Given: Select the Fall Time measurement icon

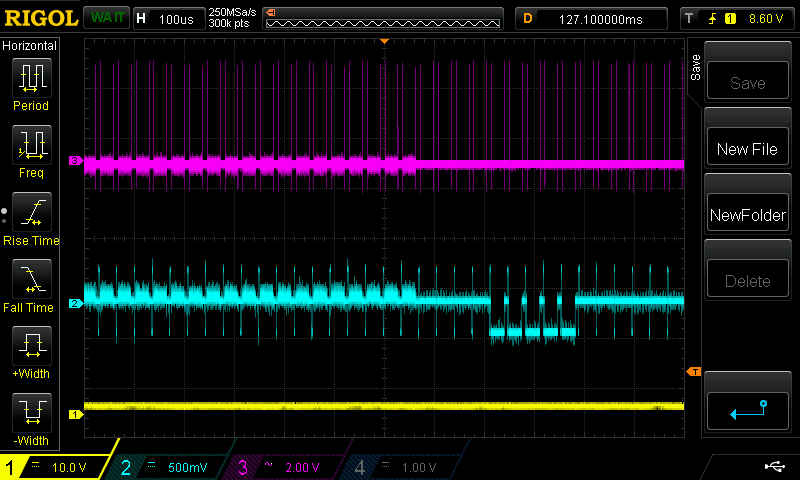Looking at the screenshot, I should pos(32,279).
